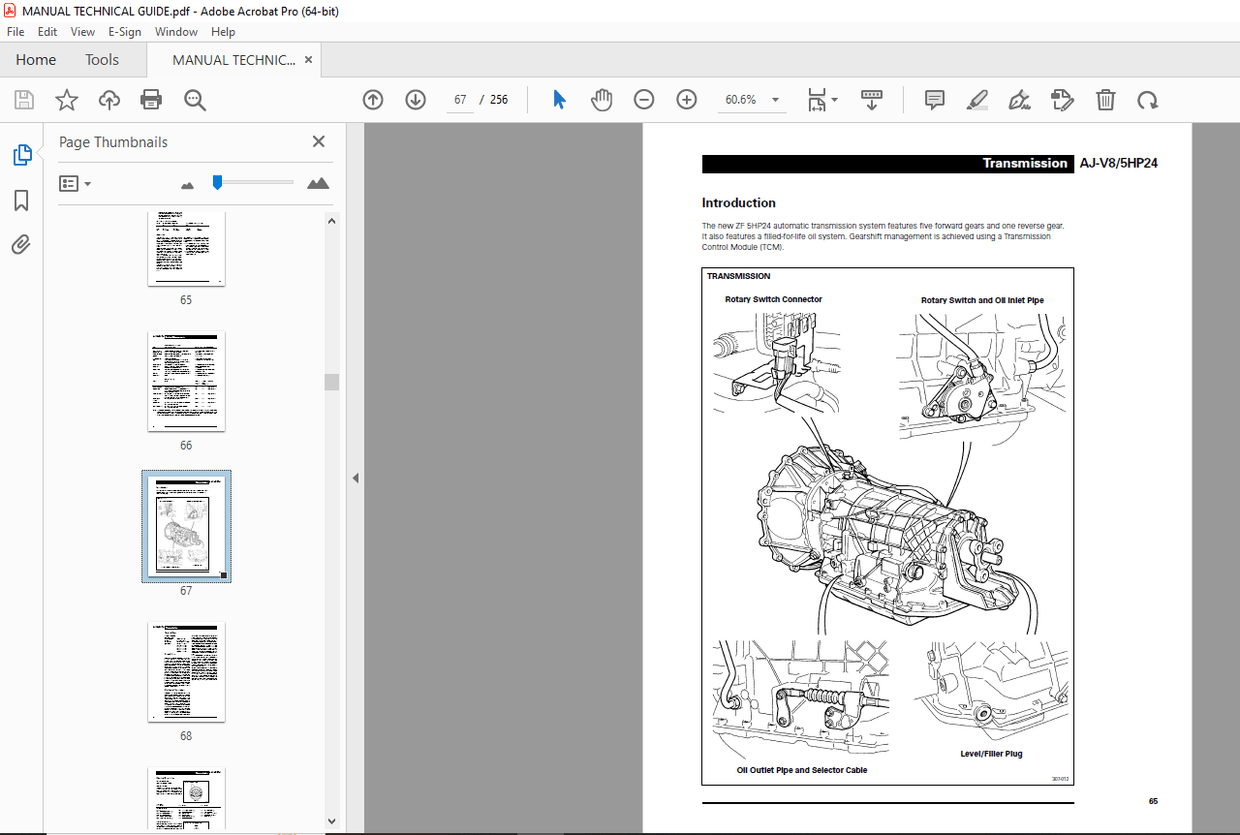This screenshot has height=835, width=1240.
Task: Switch to the Tools tab
Action: click(101, 59)
